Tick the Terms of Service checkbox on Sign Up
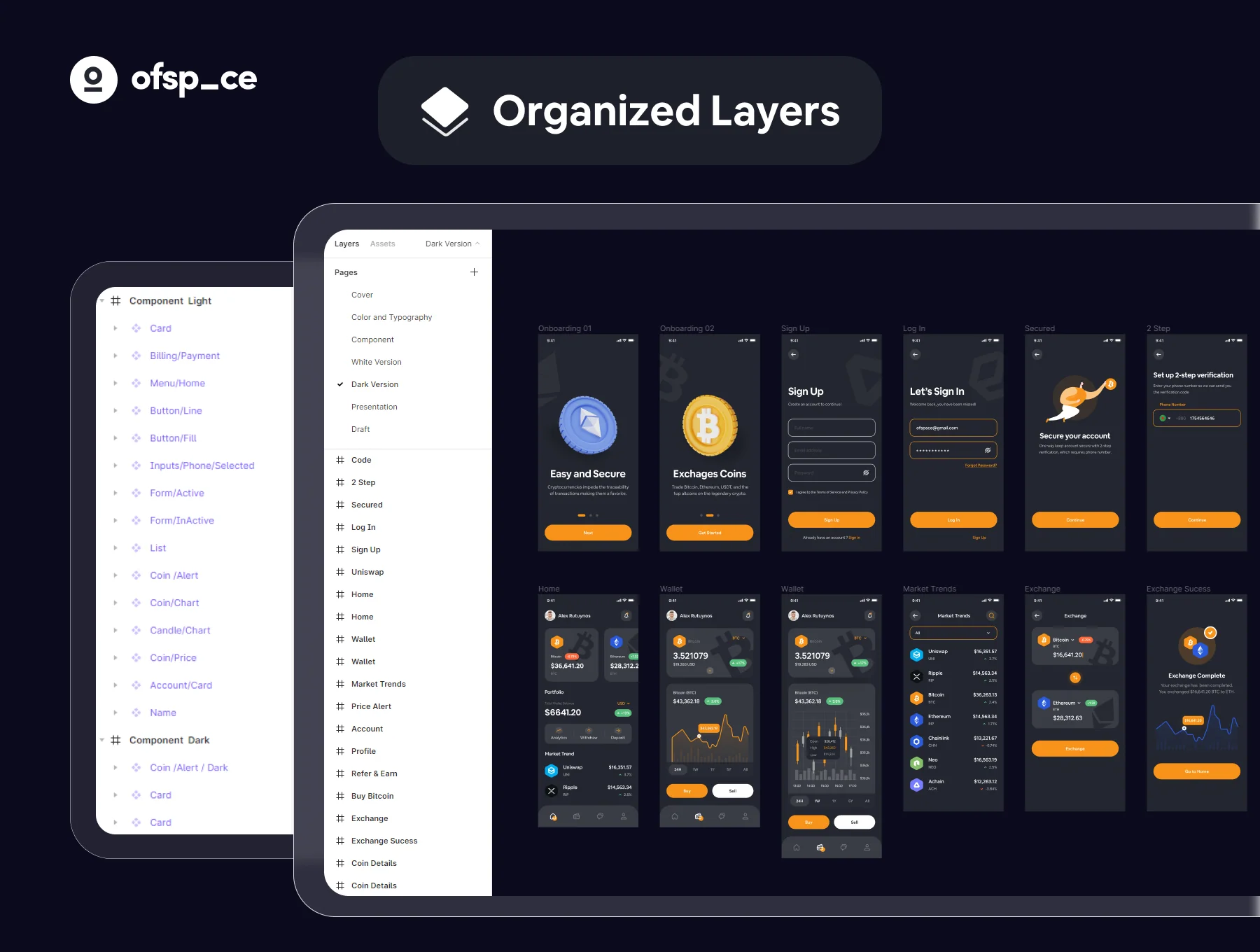The image size is (1260, 952). click(791, 492)
